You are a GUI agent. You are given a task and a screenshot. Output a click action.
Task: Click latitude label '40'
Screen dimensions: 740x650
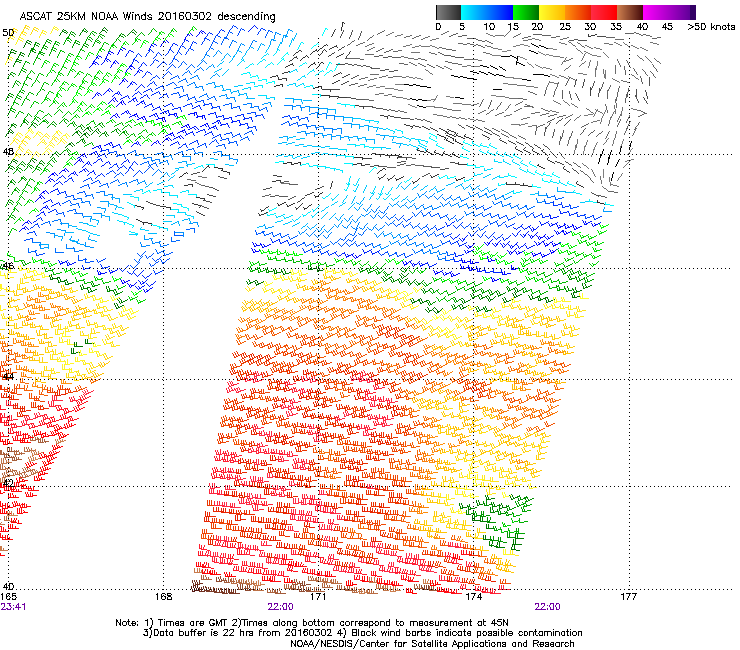8,586
